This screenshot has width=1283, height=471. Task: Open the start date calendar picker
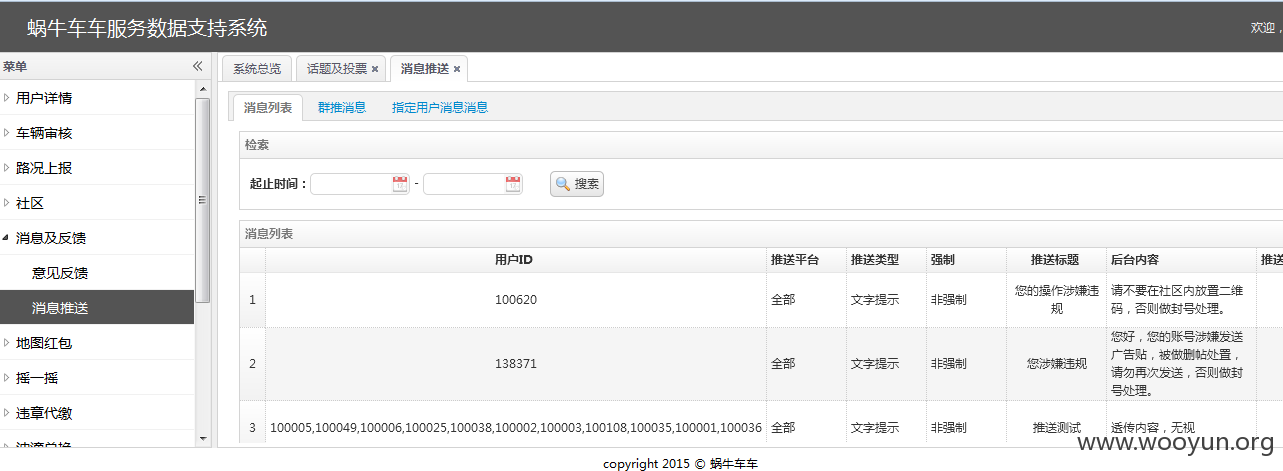point(400,184)
